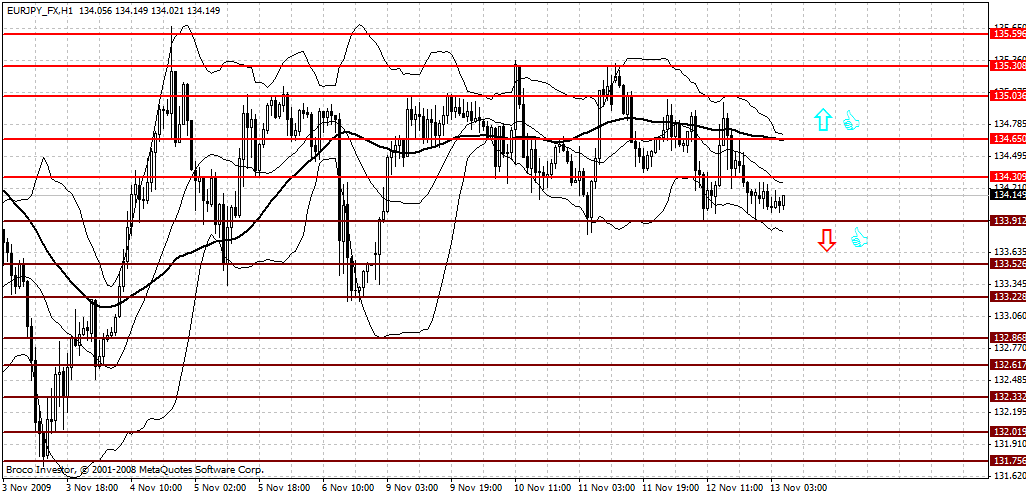
Task: Click the 133.912 support level label
Action: (1009, 221)
